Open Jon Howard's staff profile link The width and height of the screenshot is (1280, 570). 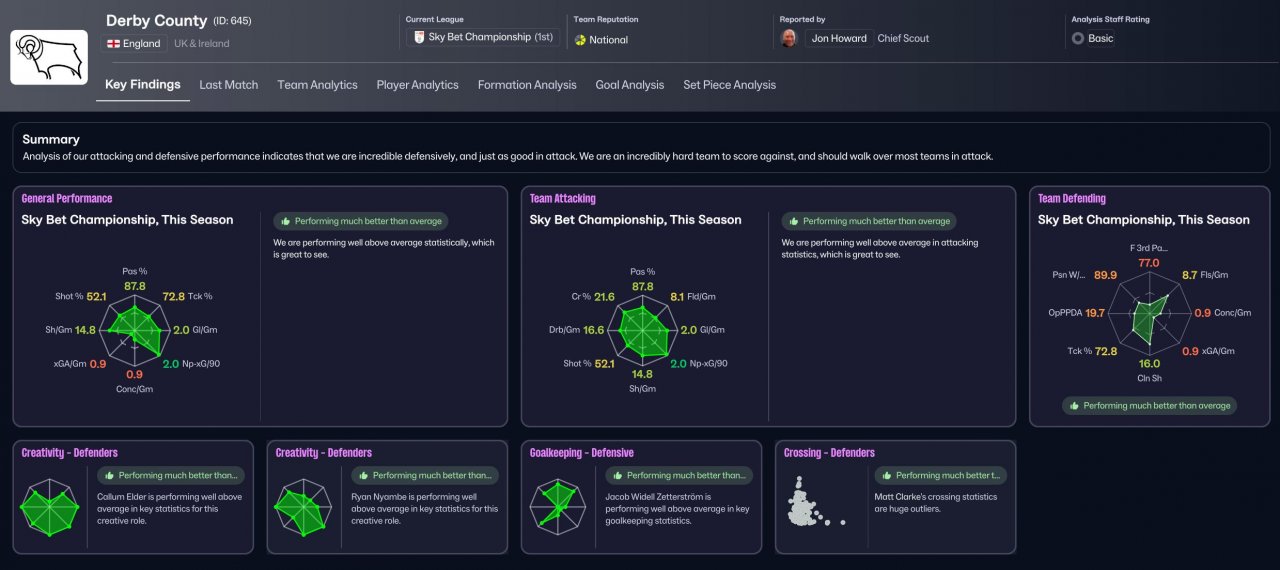[x=840, y=38]
